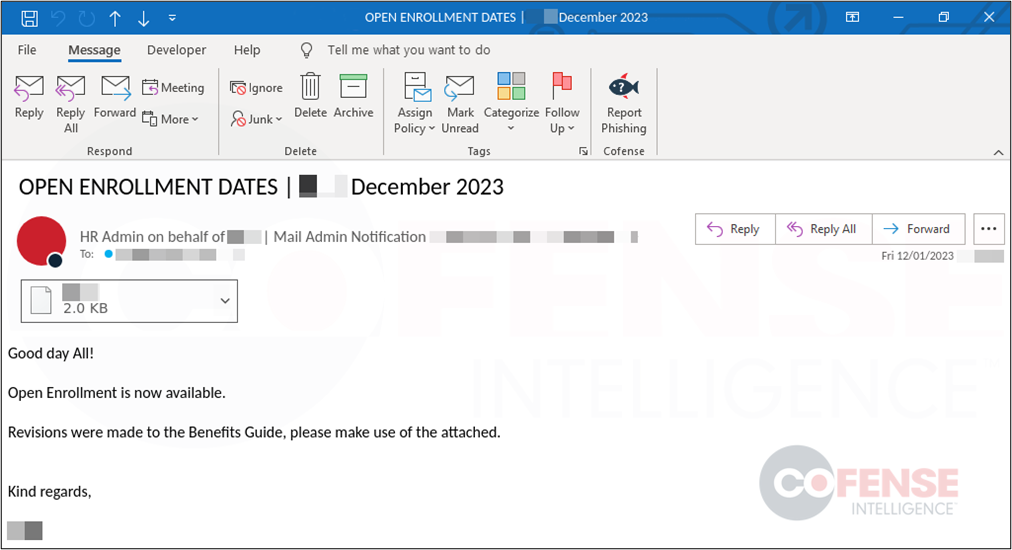Open the Categorize color menu
1012x550 pixels.
click(x=511, y=103)
